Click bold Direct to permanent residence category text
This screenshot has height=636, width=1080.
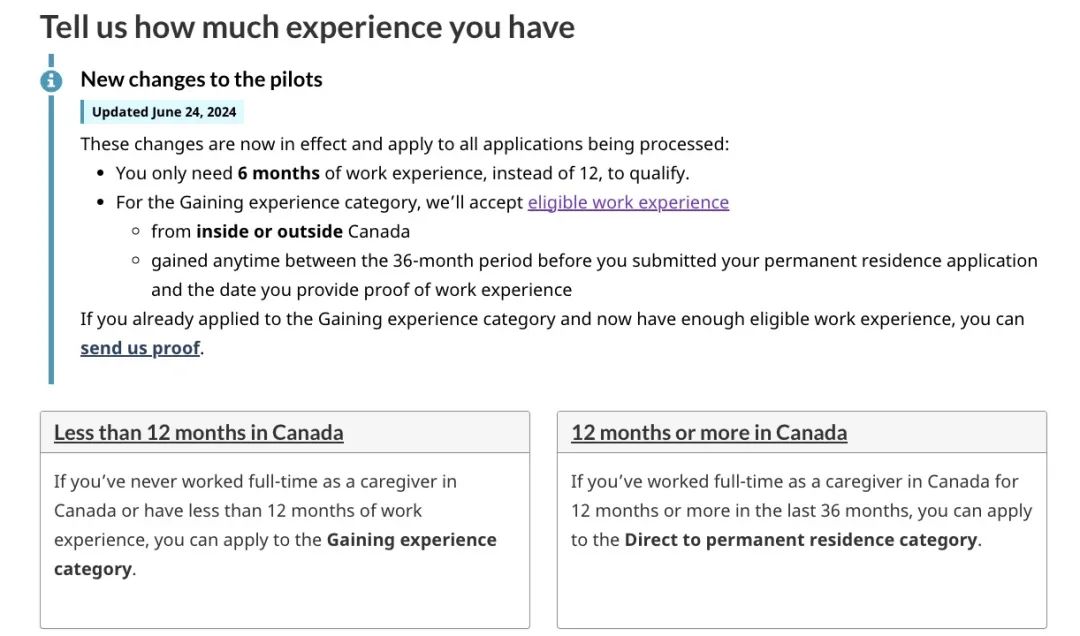[x=800, y=540]
